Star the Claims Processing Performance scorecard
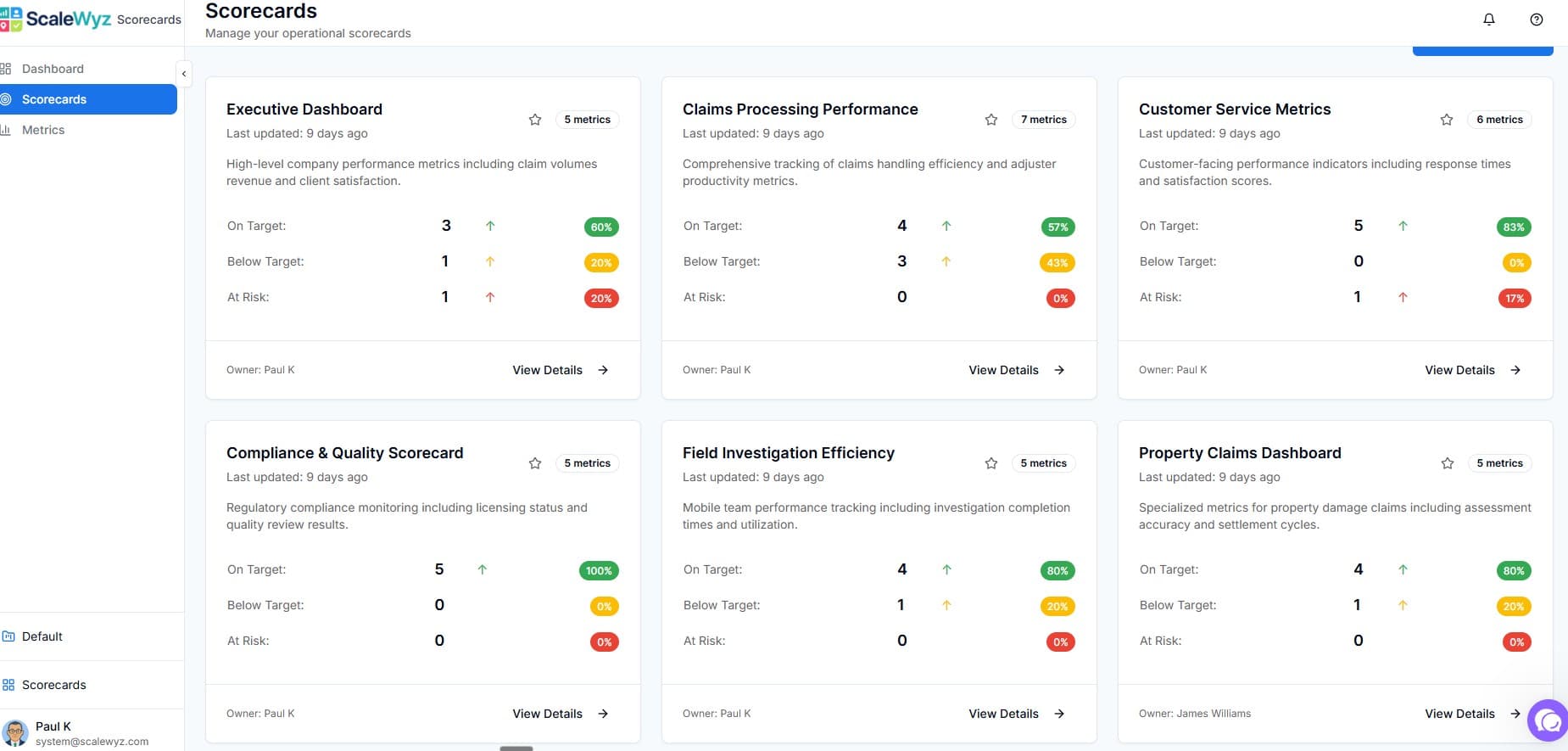This screenshot has width=1568, height=751. coord(991,120)
